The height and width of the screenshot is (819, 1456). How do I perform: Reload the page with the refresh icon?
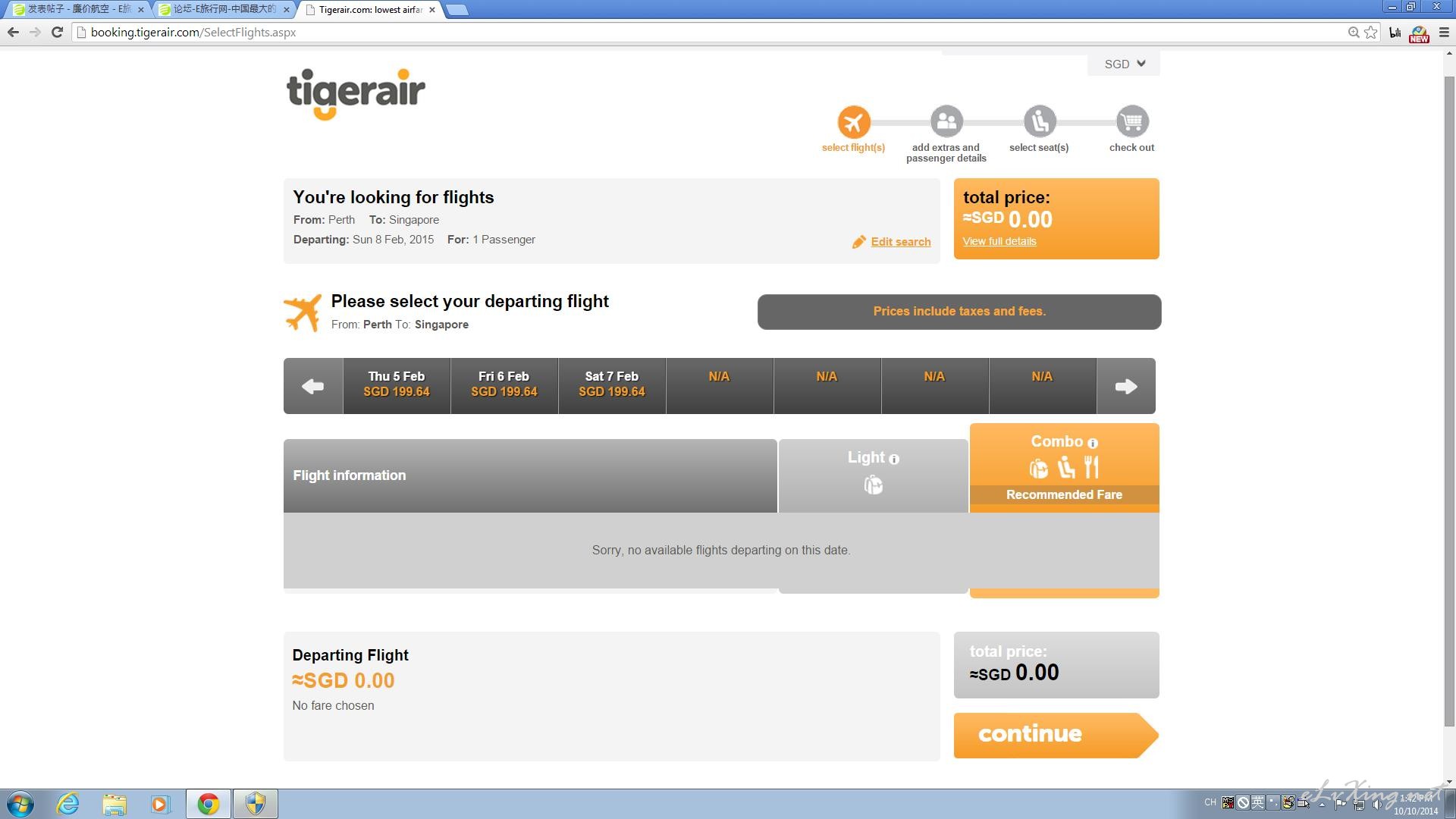57,32
